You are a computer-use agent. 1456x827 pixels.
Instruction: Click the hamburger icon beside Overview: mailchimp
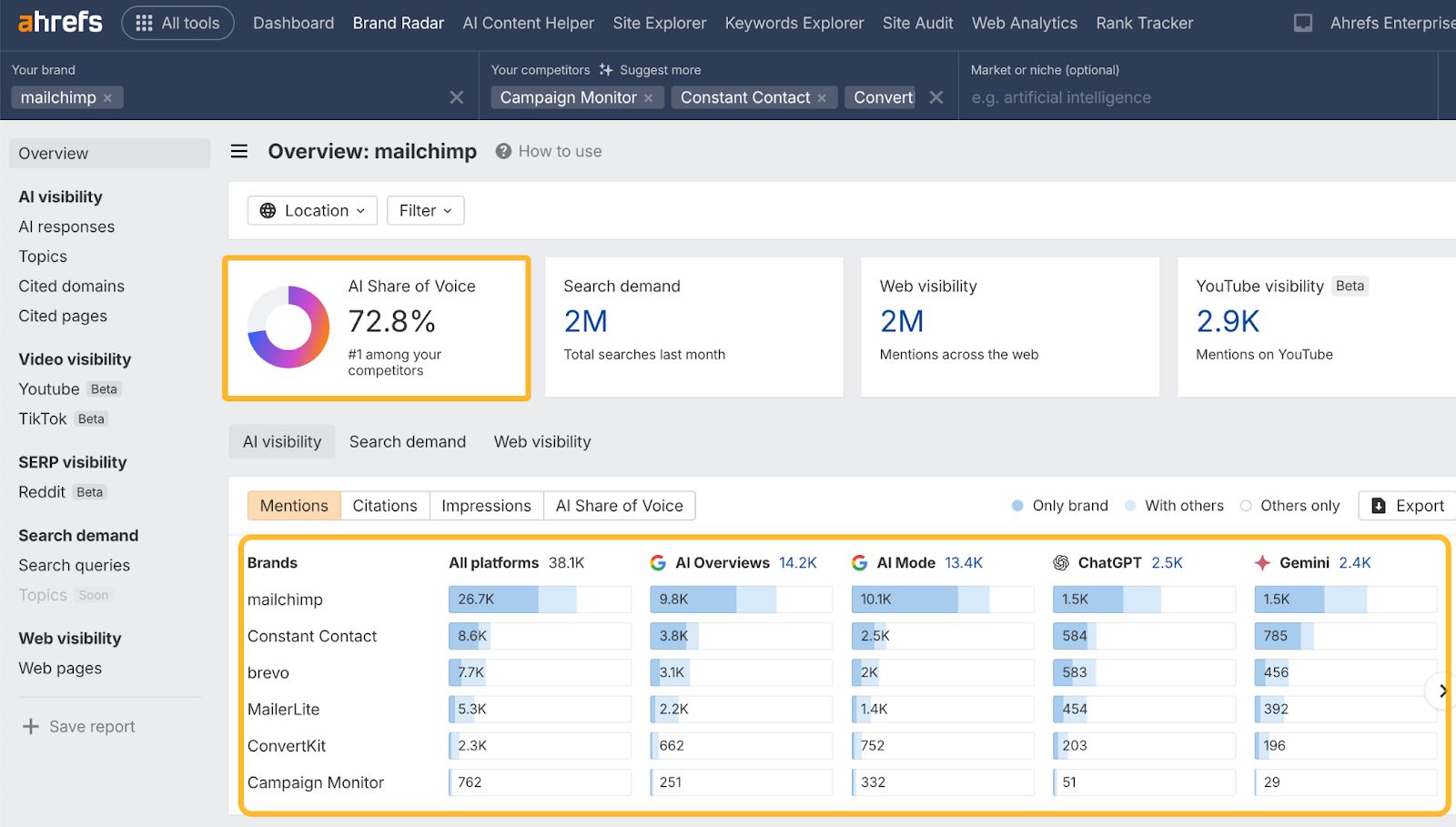pos(238,151)
